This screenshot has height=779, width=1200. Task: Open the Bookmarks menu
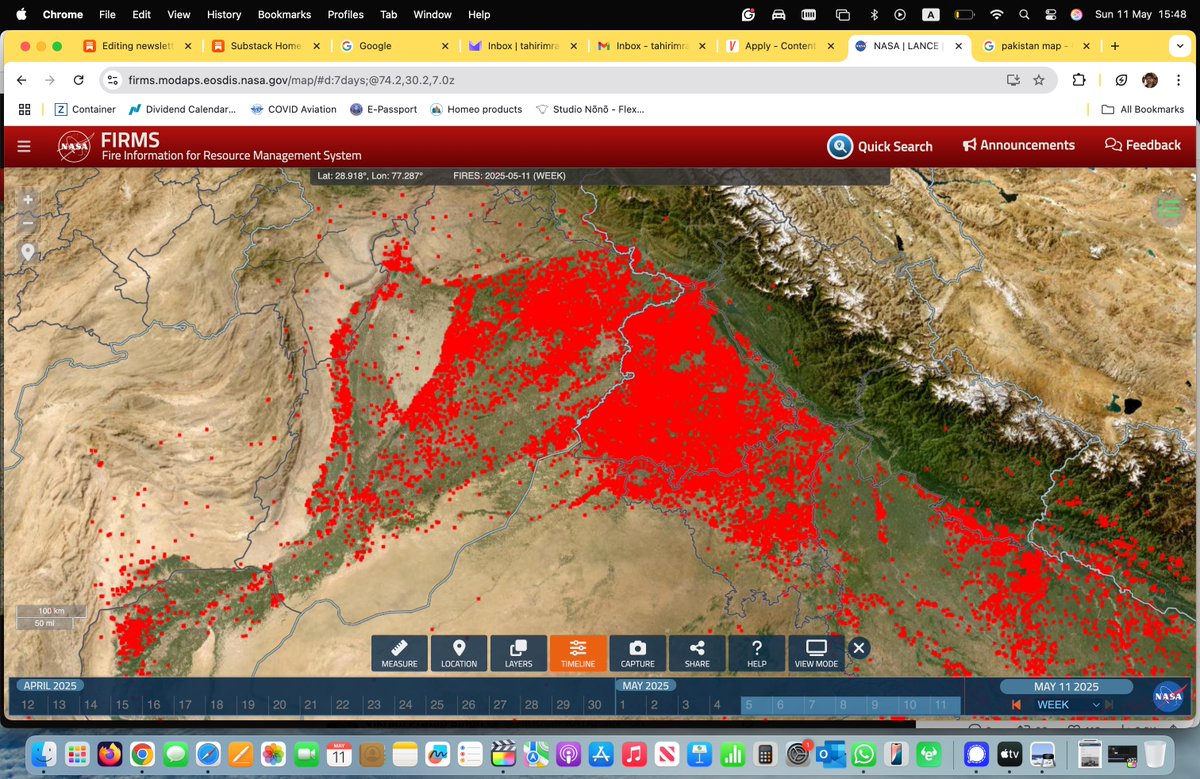click(284, 15)
